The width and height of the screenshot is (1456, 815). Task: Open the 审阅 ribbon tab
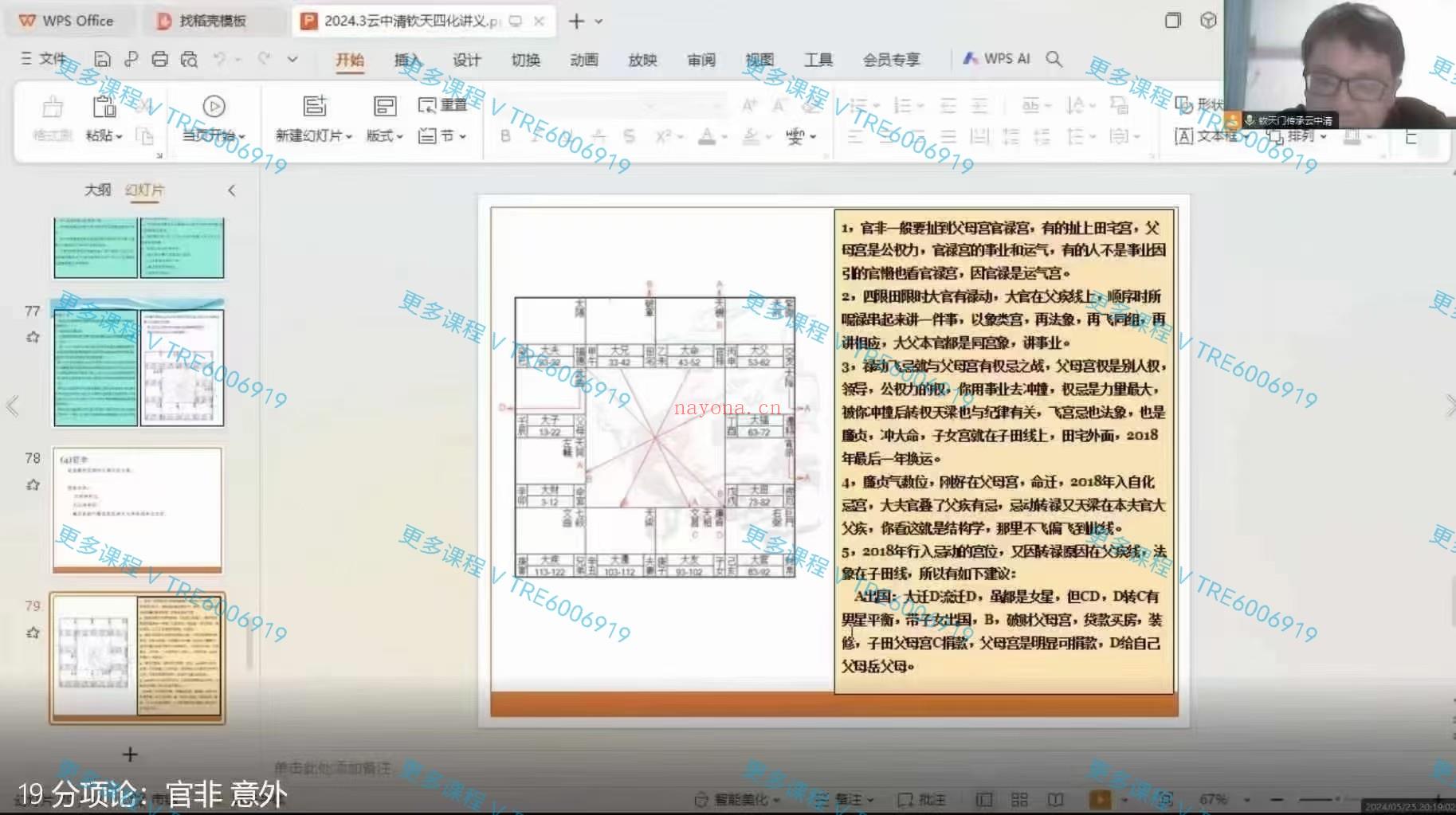(701, 60)
